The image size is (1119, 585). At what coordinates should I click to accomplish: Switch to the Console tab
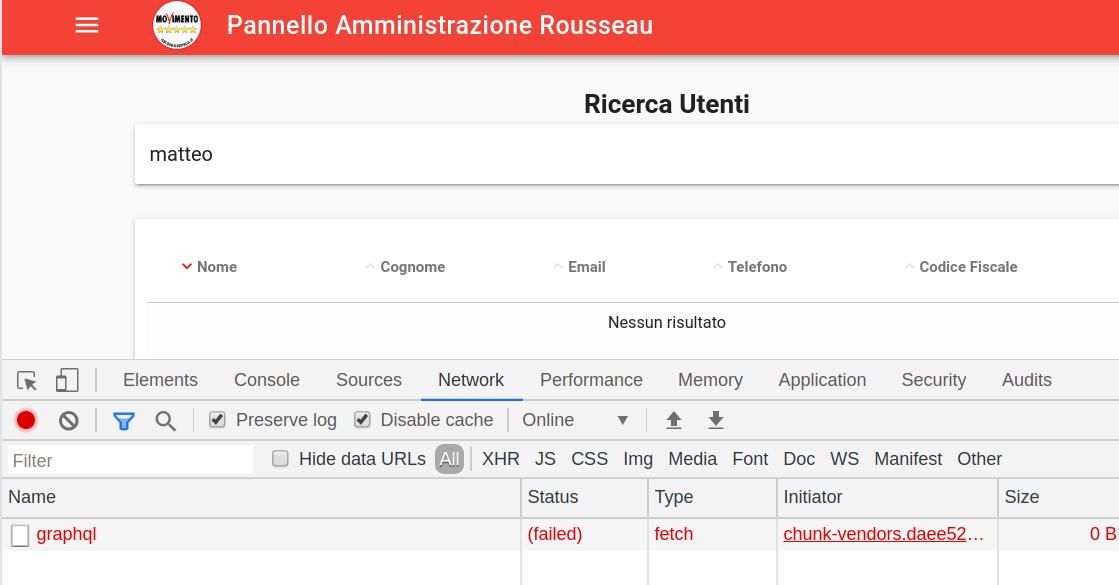267,380
